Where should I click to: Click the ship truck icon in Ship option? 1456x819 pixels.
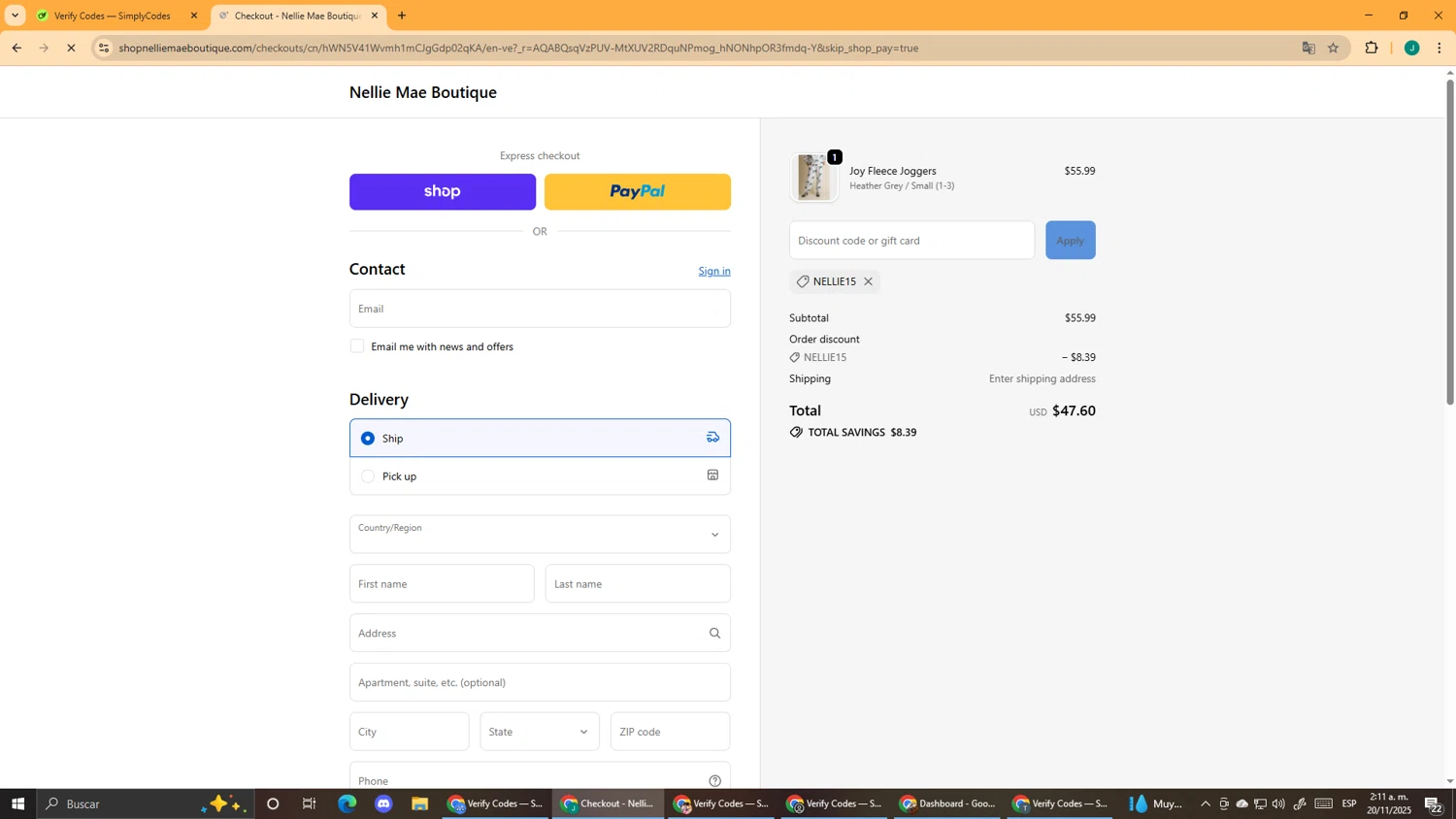(x=712, y=438)
